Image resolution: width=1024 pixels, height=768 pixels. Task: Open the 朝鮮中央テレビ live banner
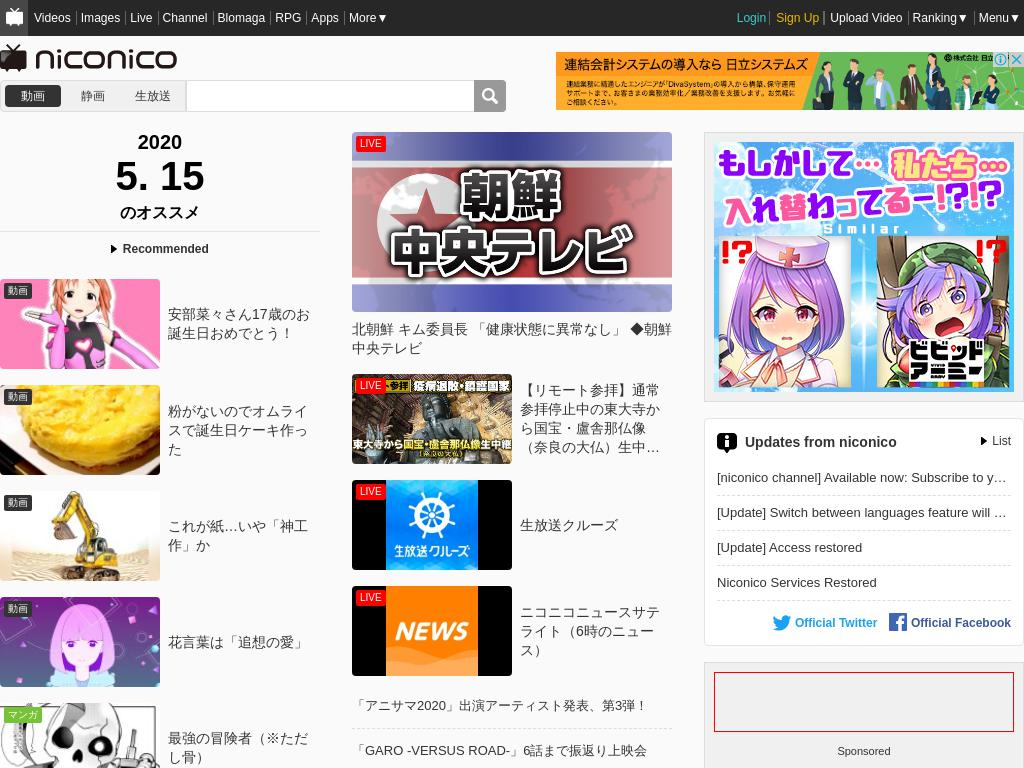point(512,222)
